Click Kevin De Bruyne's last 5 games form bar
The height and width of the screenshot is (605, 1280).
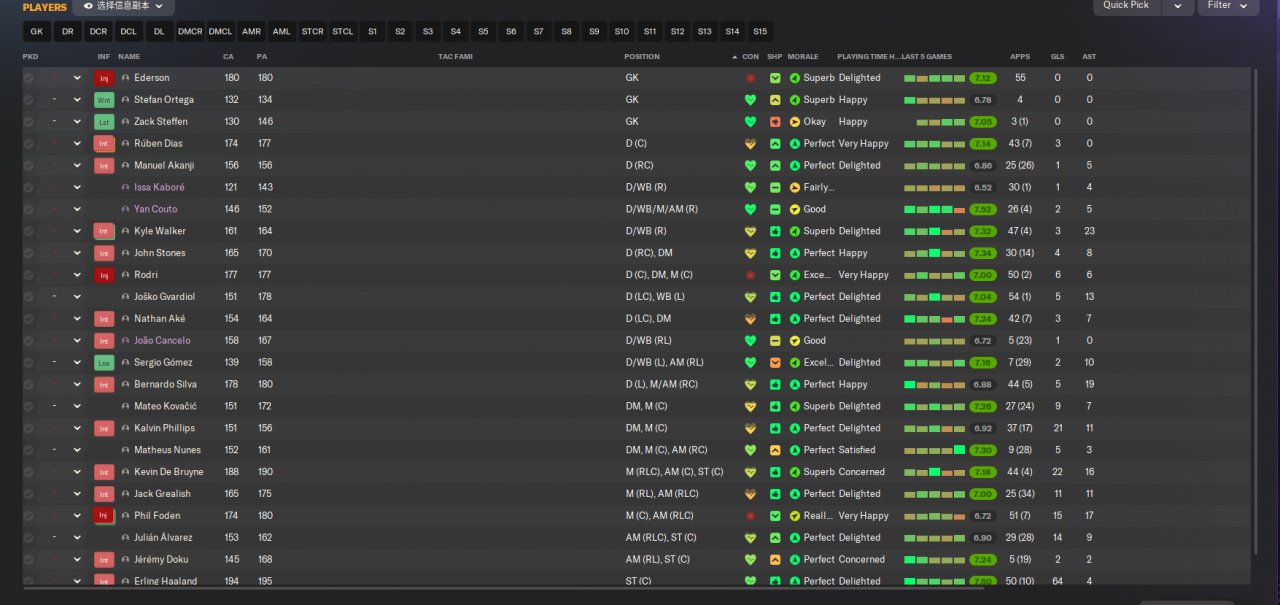(x=934, y=472)
